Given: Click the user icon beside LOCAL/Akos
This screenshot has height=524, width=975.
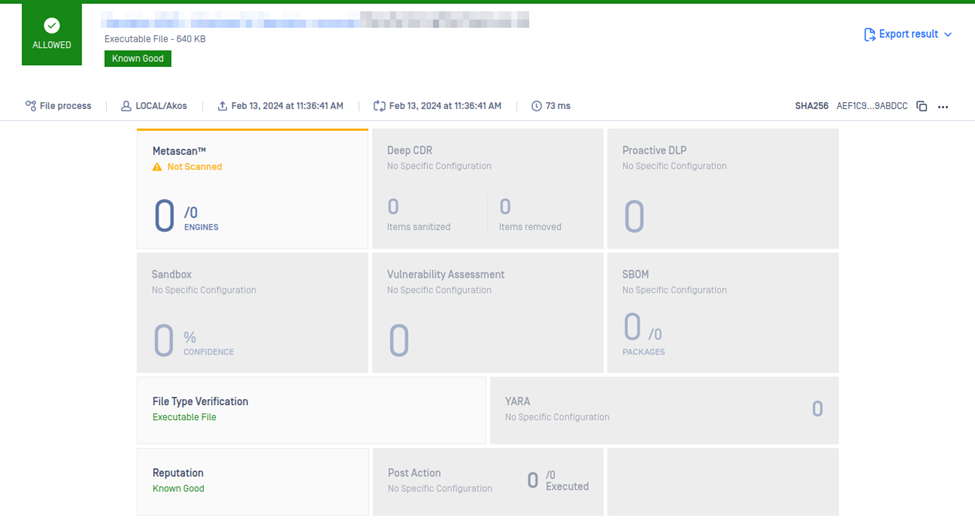Looking at the screenshot, I should [x=126, y=106].
